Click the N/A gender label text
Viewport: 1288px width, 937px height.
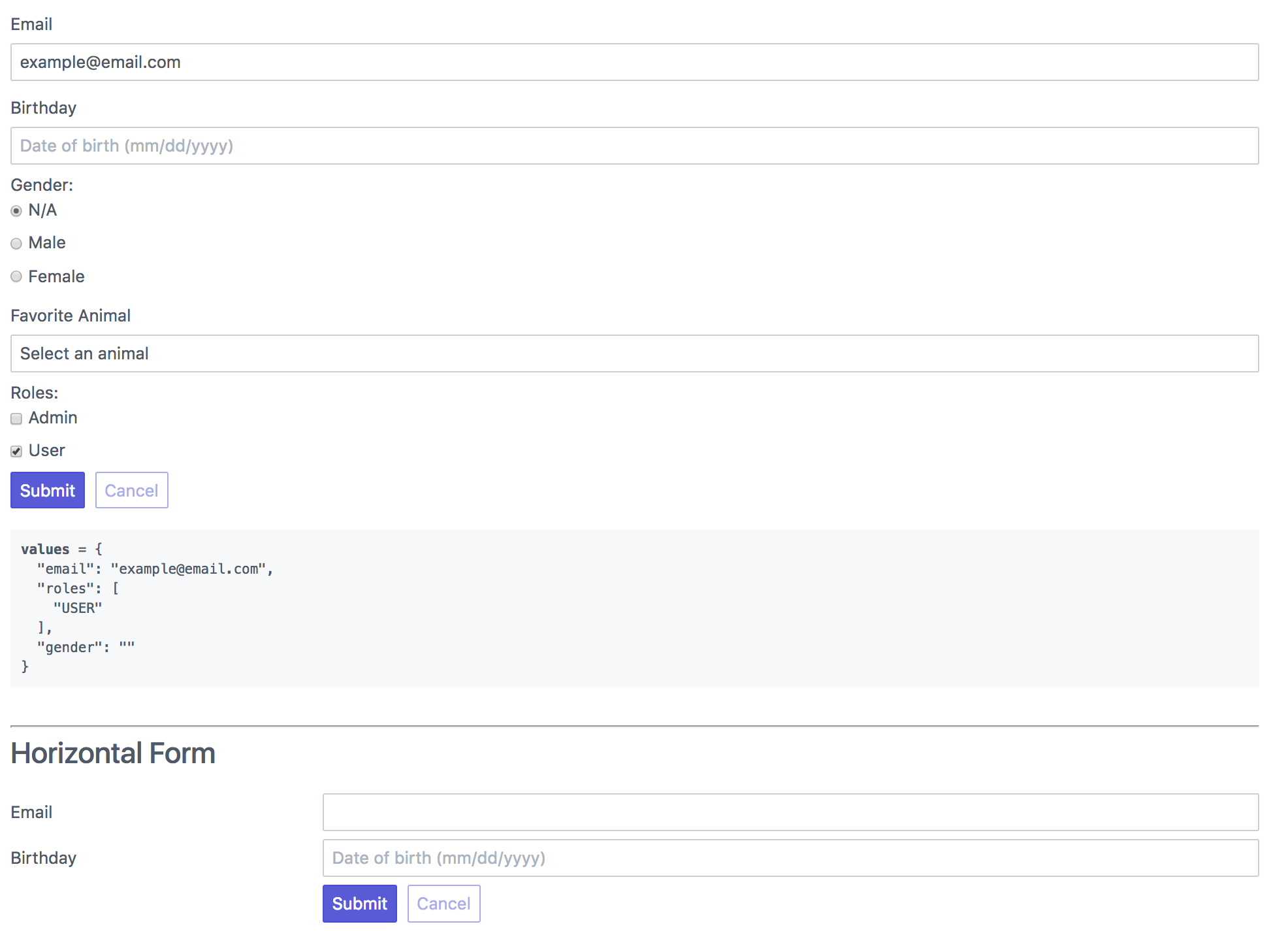coord(42,210)
